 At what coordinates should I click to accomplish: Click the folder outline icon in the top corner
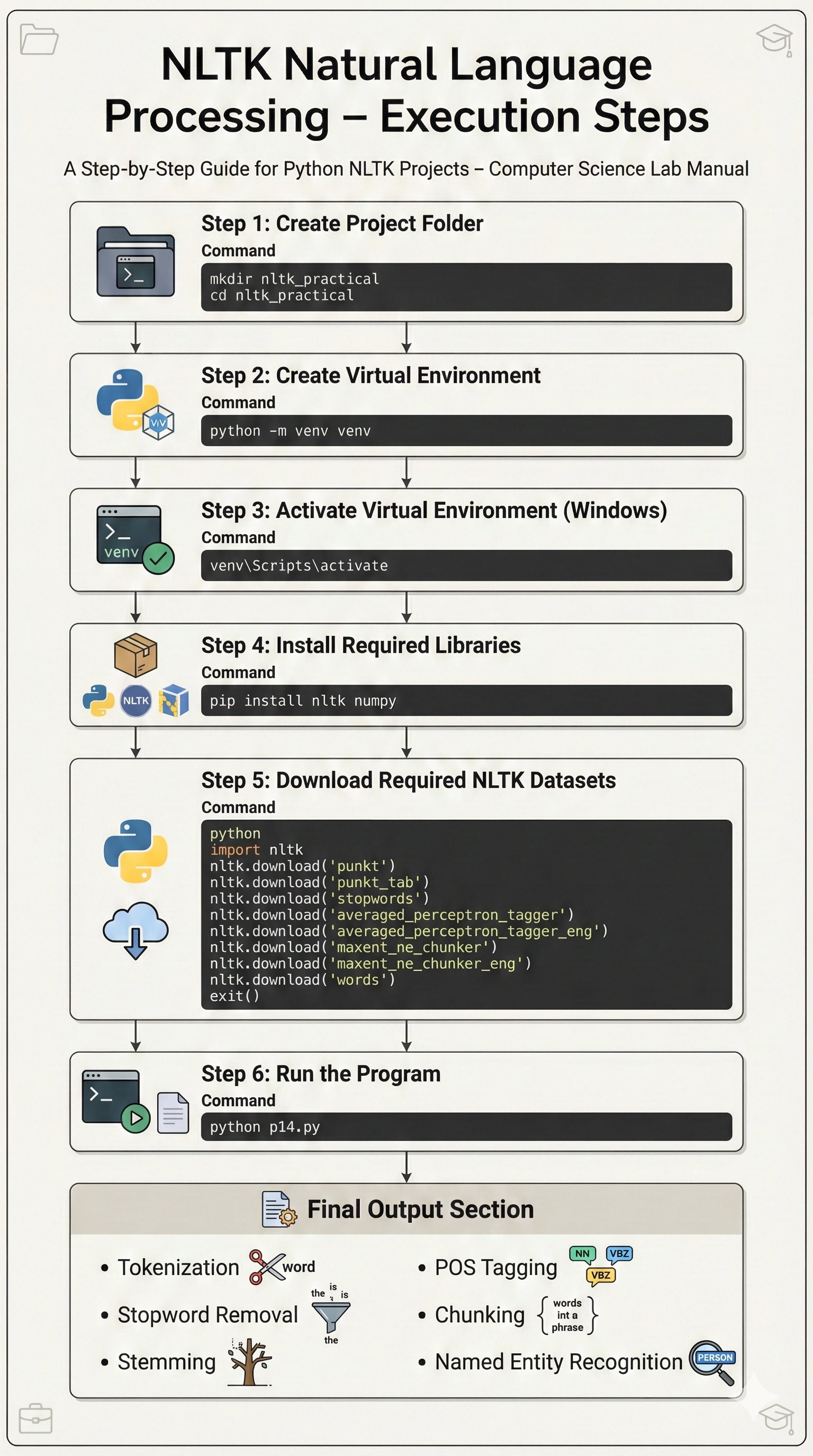point(39,40)
